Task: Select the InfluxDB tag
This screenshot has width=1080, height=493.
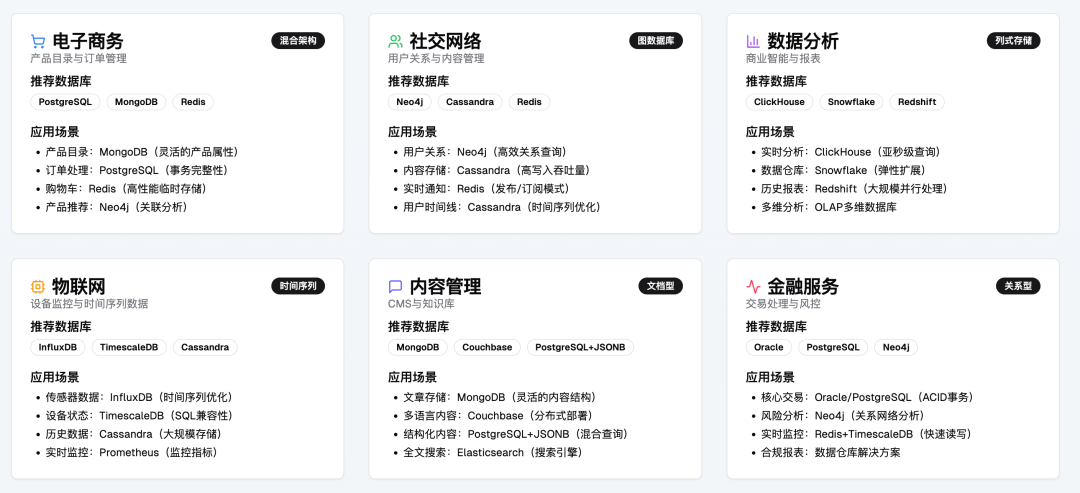Action: (x=58, y=347)
